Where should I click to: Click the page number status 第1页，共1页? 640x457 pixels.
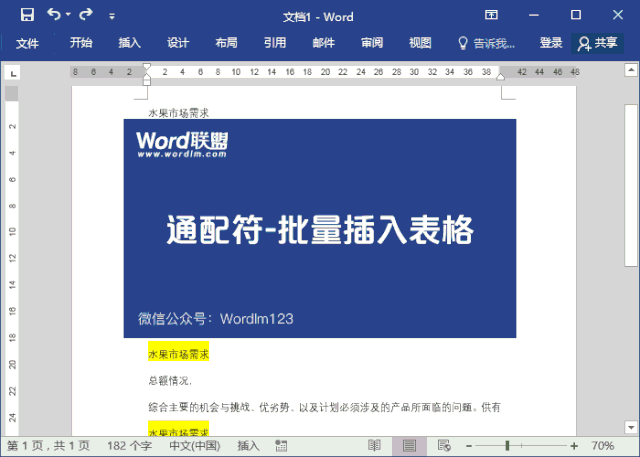tap(48, 446)
